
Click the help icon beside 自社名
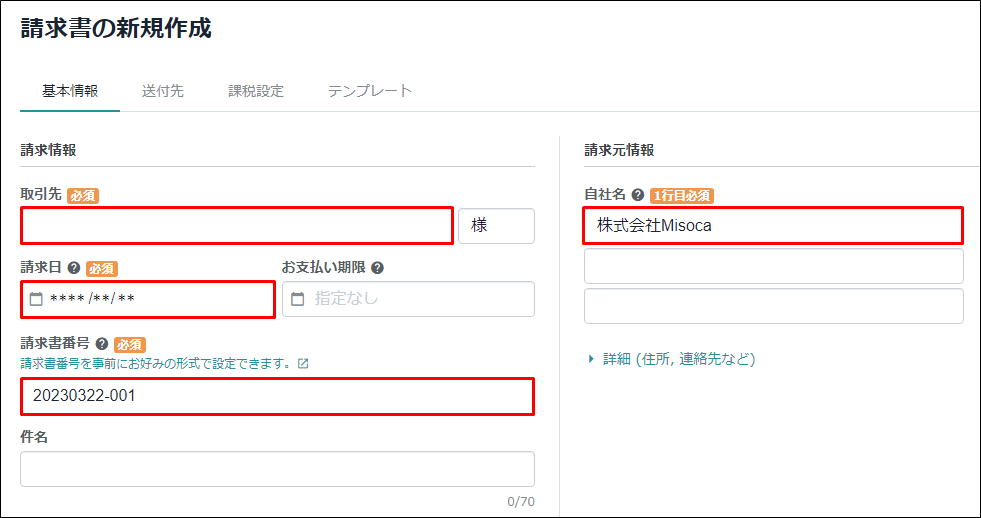[638, 195]
